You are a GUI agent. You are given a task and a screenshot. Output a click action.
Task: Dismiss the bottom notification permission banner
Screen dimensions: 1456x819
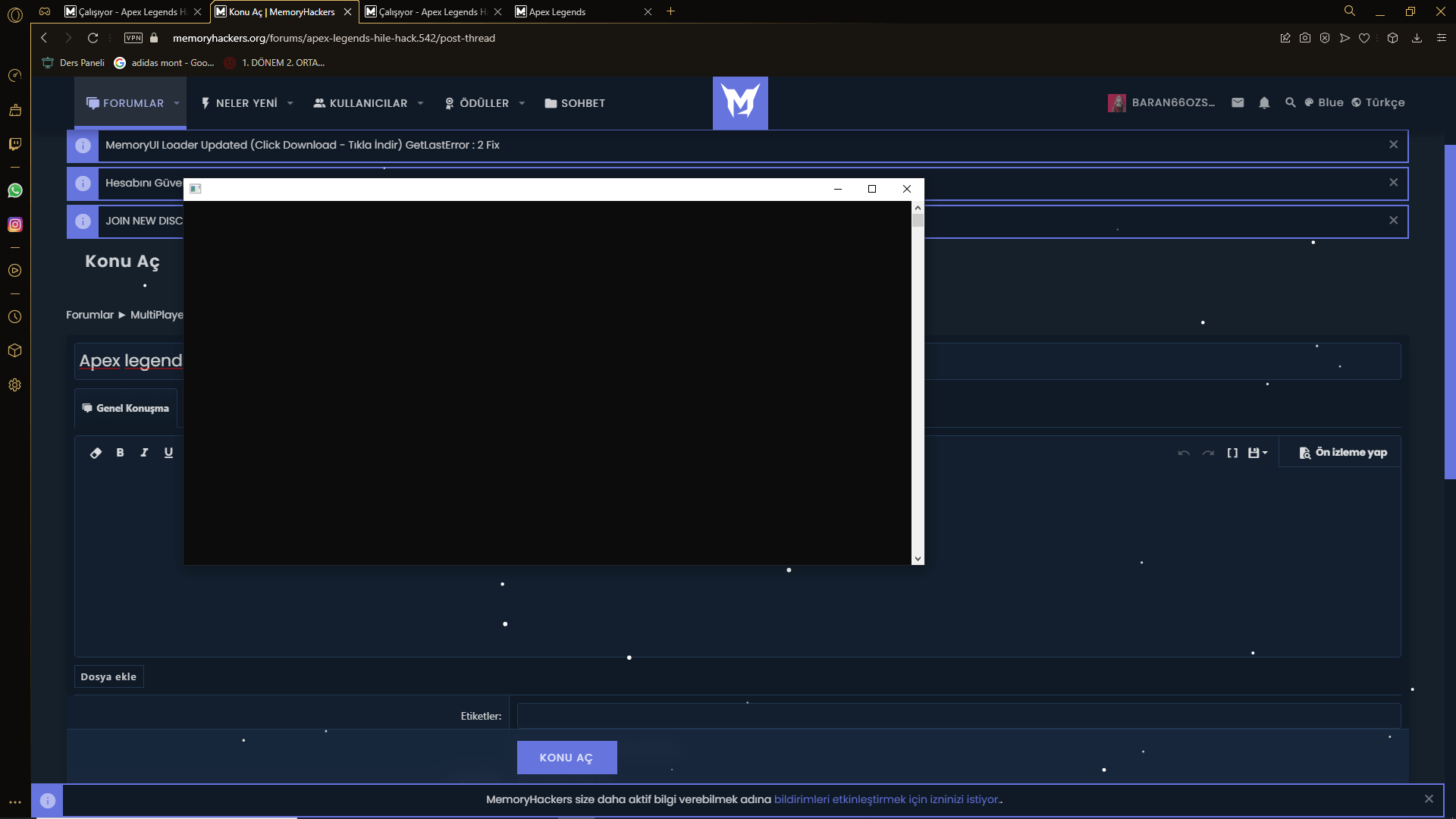click(x=1429, y=799)
